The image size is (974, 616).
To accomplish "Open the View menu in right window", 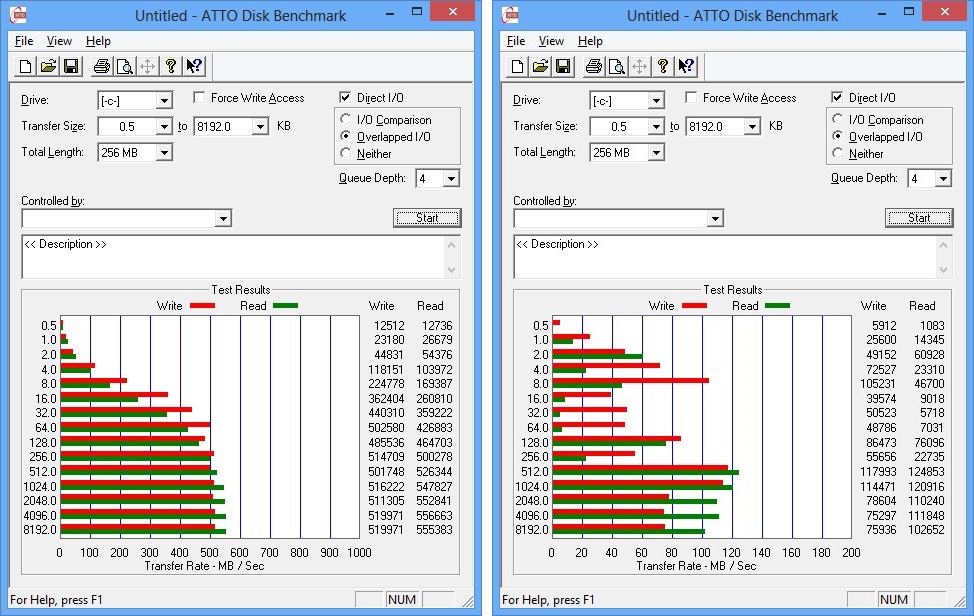I will tap(551, 41).
